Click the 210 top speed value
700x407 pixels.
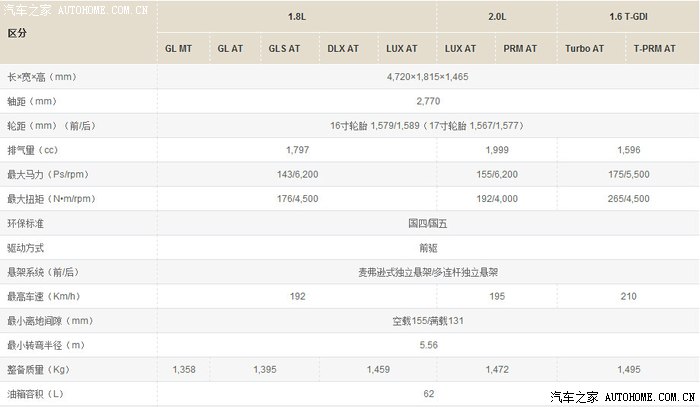[x=627, y=297]
